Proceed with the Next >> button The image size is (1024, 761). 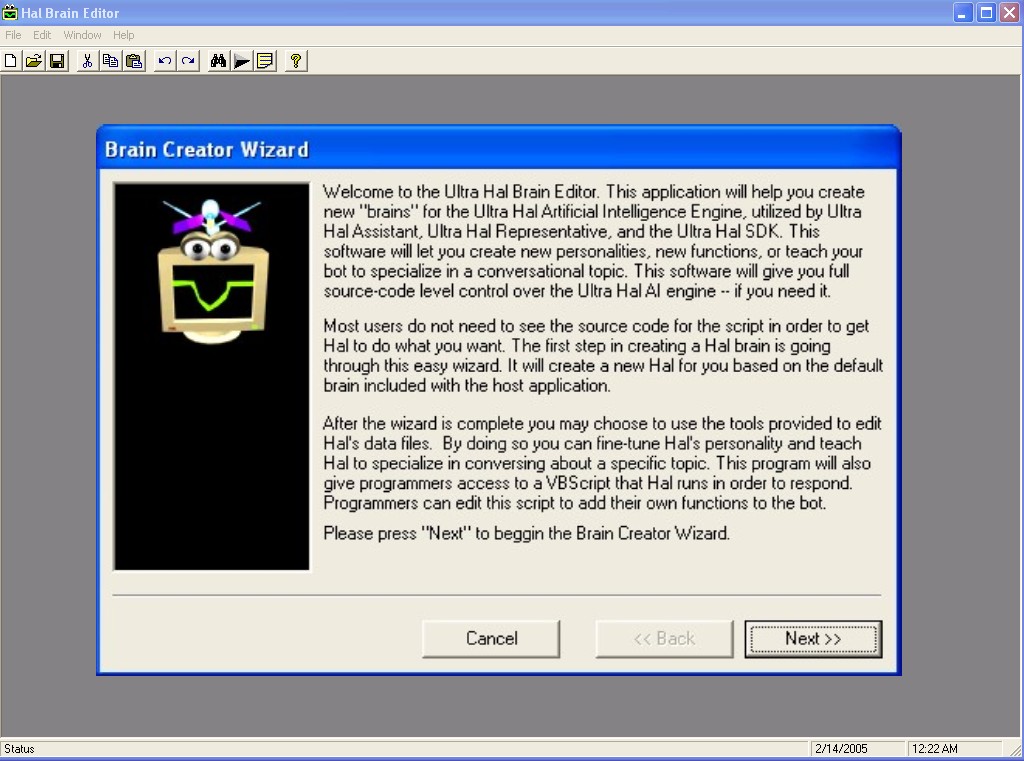pos(813,638)
